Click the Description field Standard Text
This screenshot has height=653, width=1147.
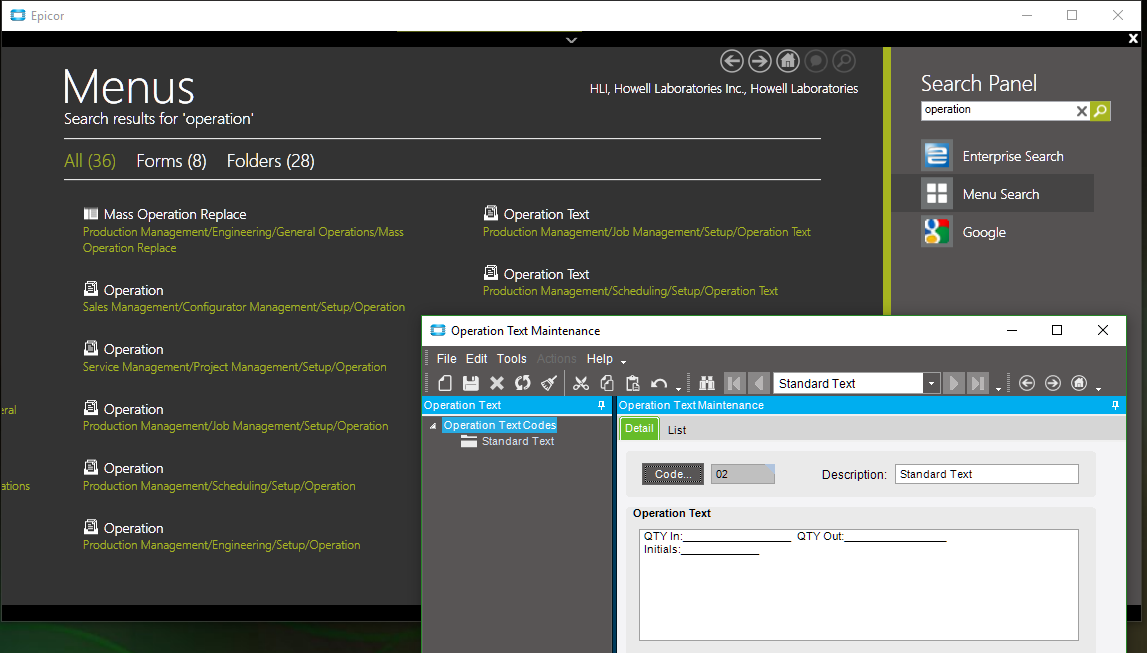tap(986, 474)
